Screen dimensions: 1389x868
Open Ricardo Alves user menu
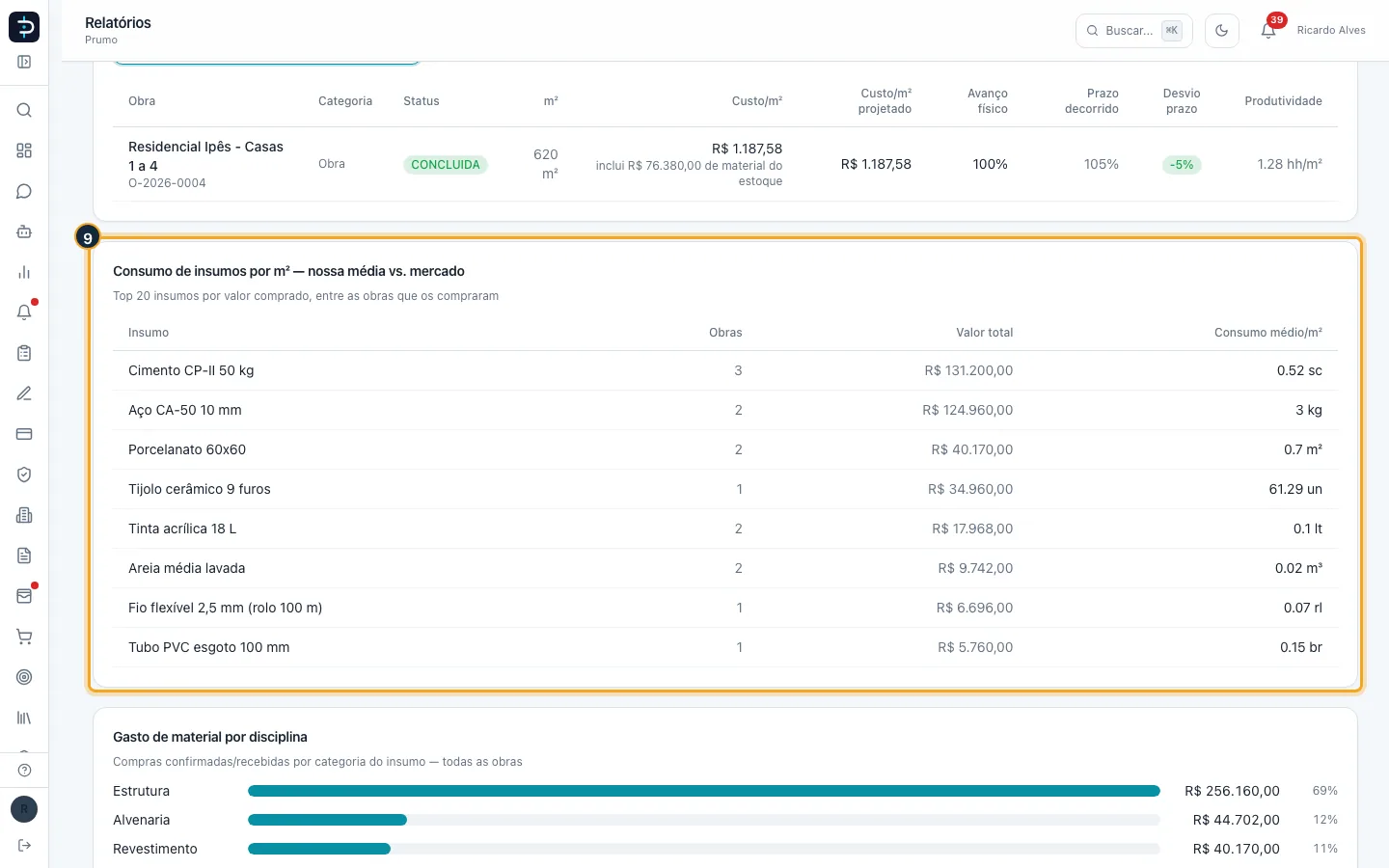click(x=1331, y=31)
